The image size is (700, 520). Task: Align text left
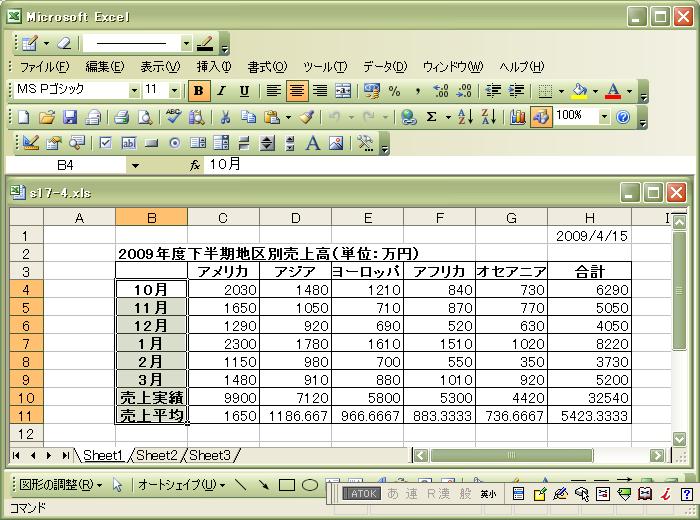pyautogui.click(x=273, y=91)
